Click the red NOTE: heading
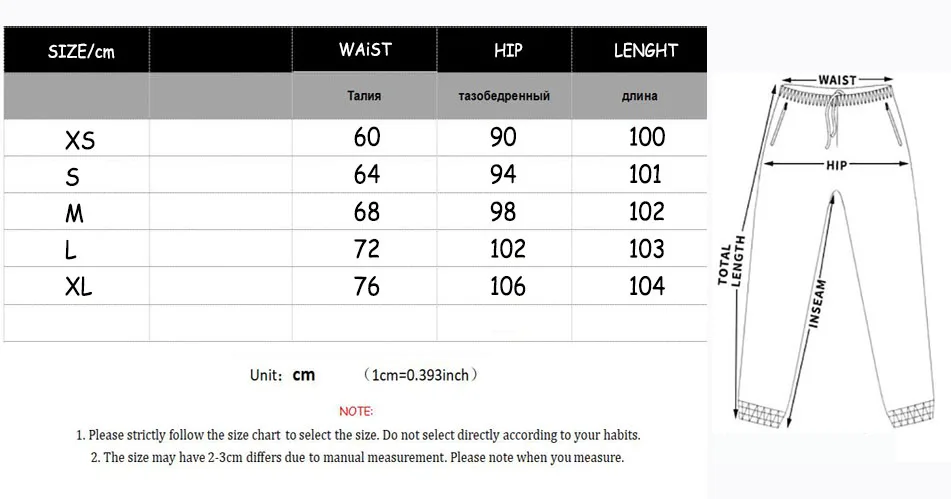 point(356,411)
